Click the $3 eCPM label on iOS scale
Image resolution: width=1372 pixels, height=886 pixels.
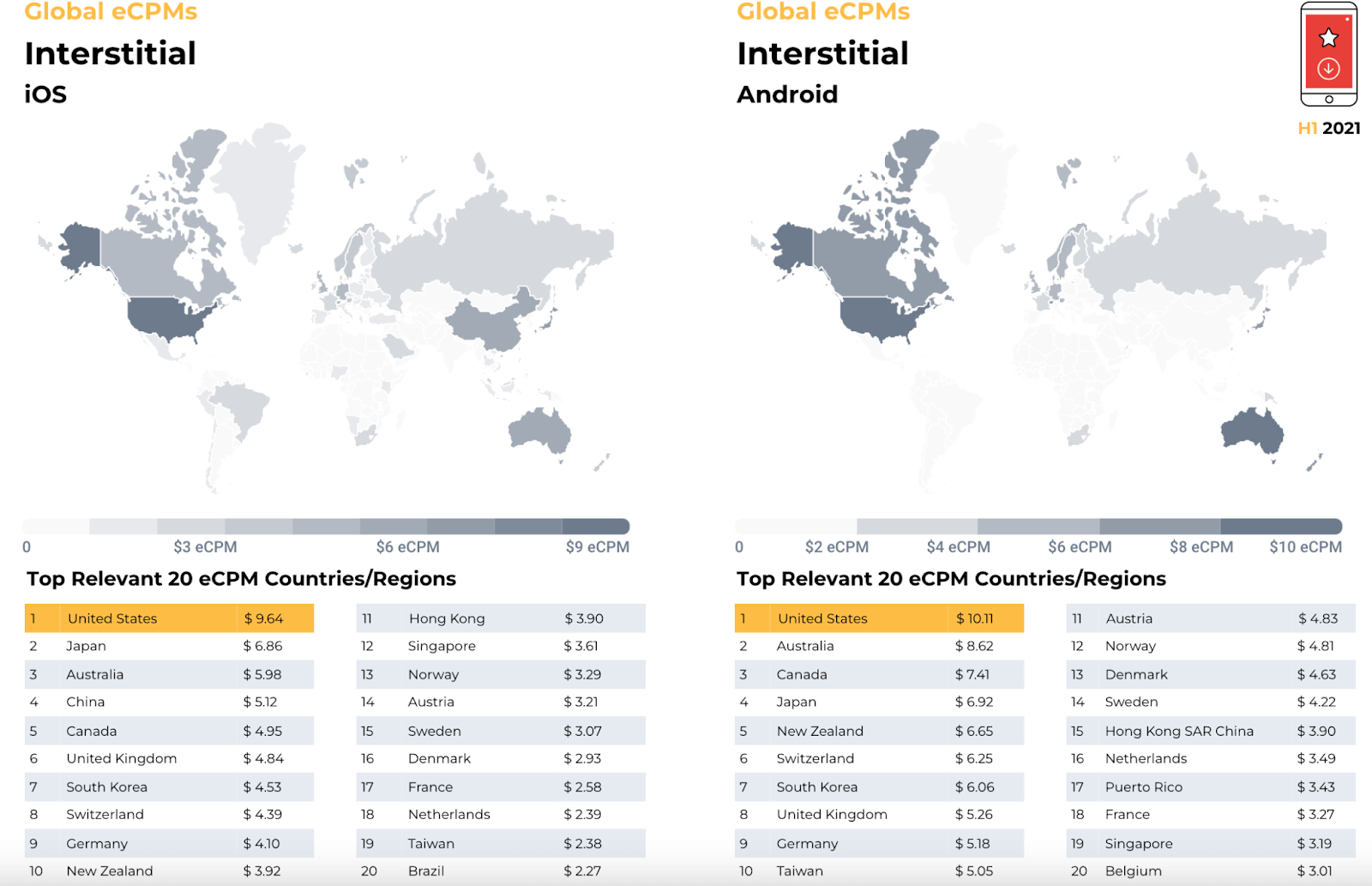(x=205, y=546)
